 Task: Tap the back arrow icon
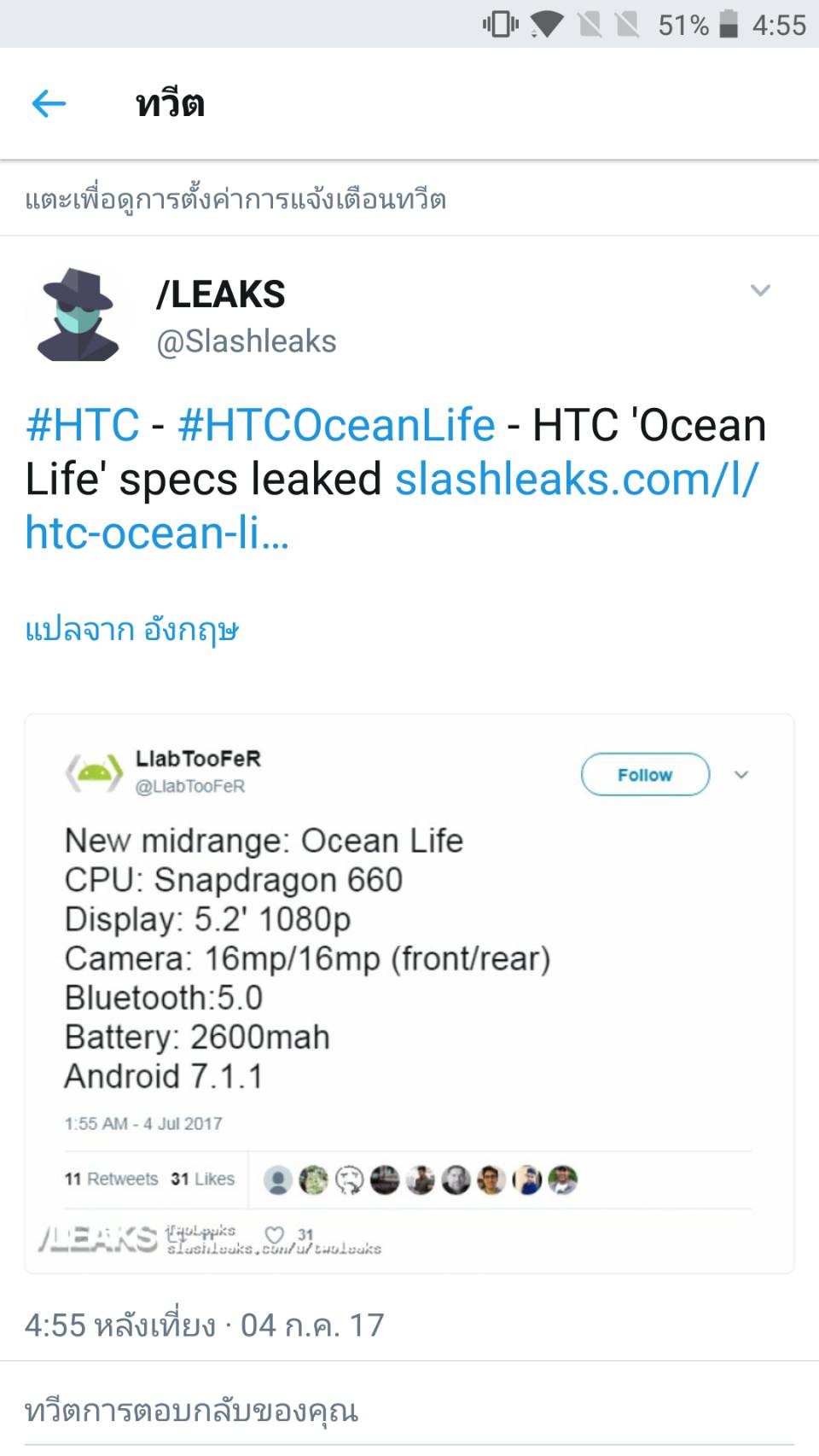coord(49,104)
